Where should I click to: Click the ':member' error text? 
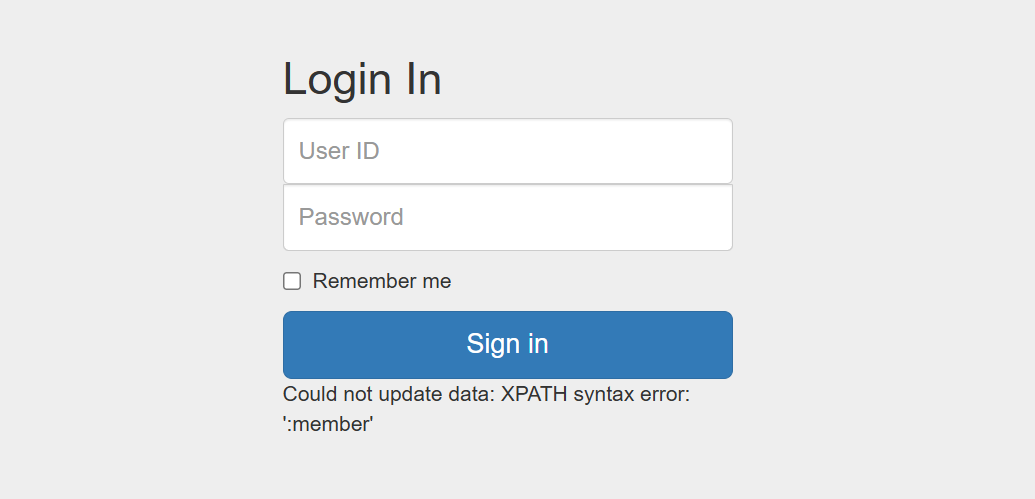(x=328, y=424)
